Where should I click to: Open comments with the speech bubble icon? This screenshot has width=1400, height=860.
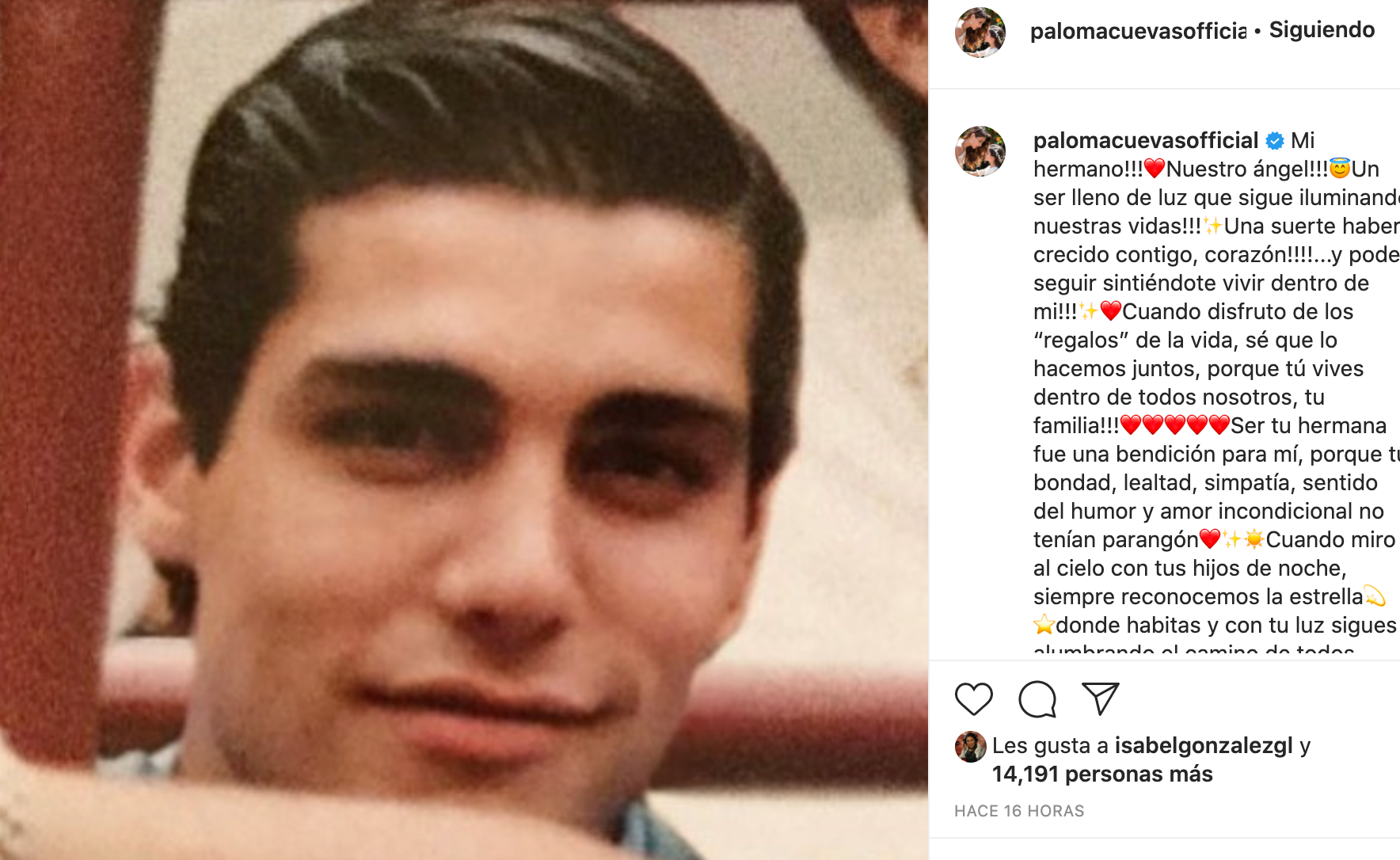1037,699
